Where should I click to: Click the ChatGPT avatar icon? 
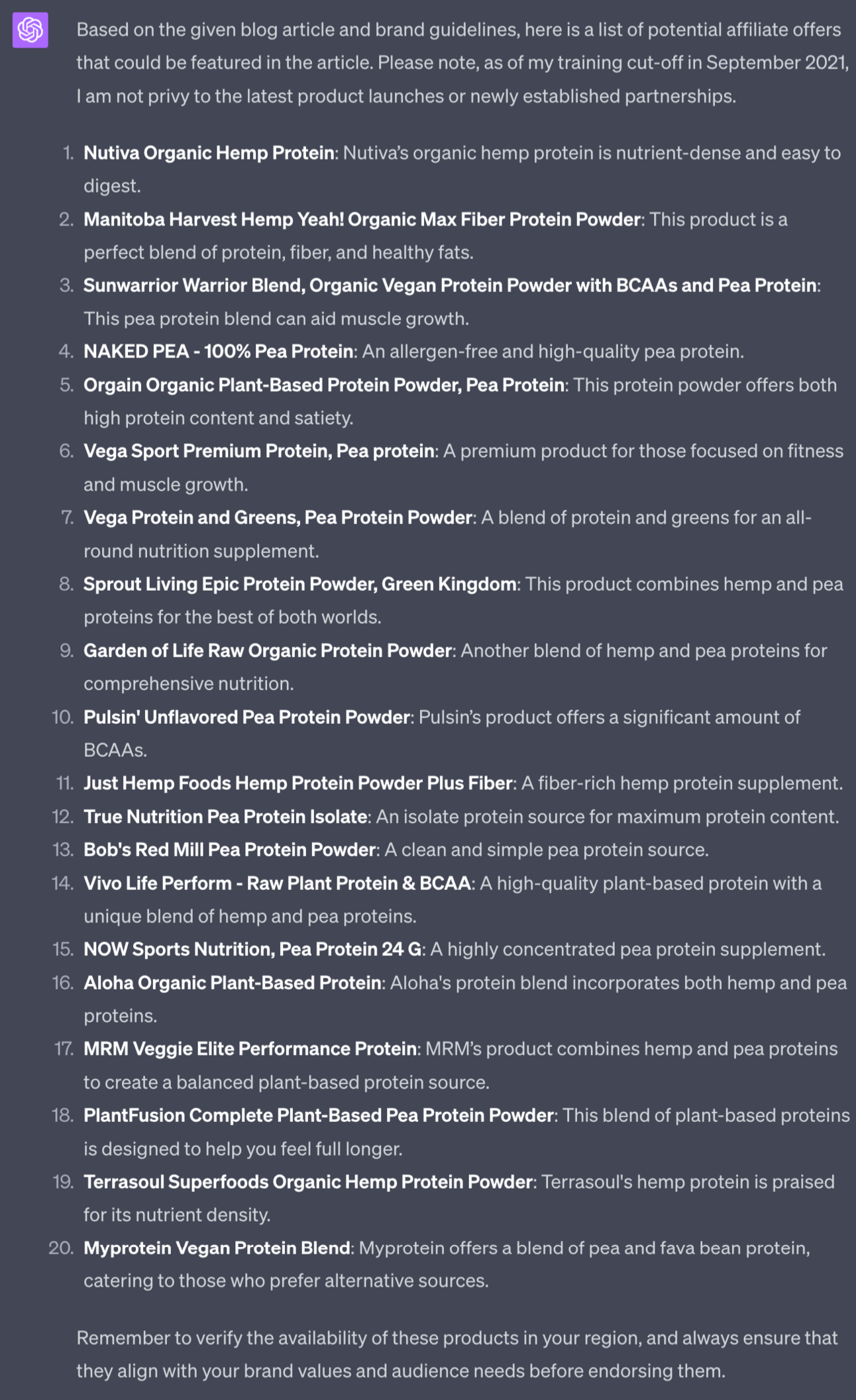point(30,30)
